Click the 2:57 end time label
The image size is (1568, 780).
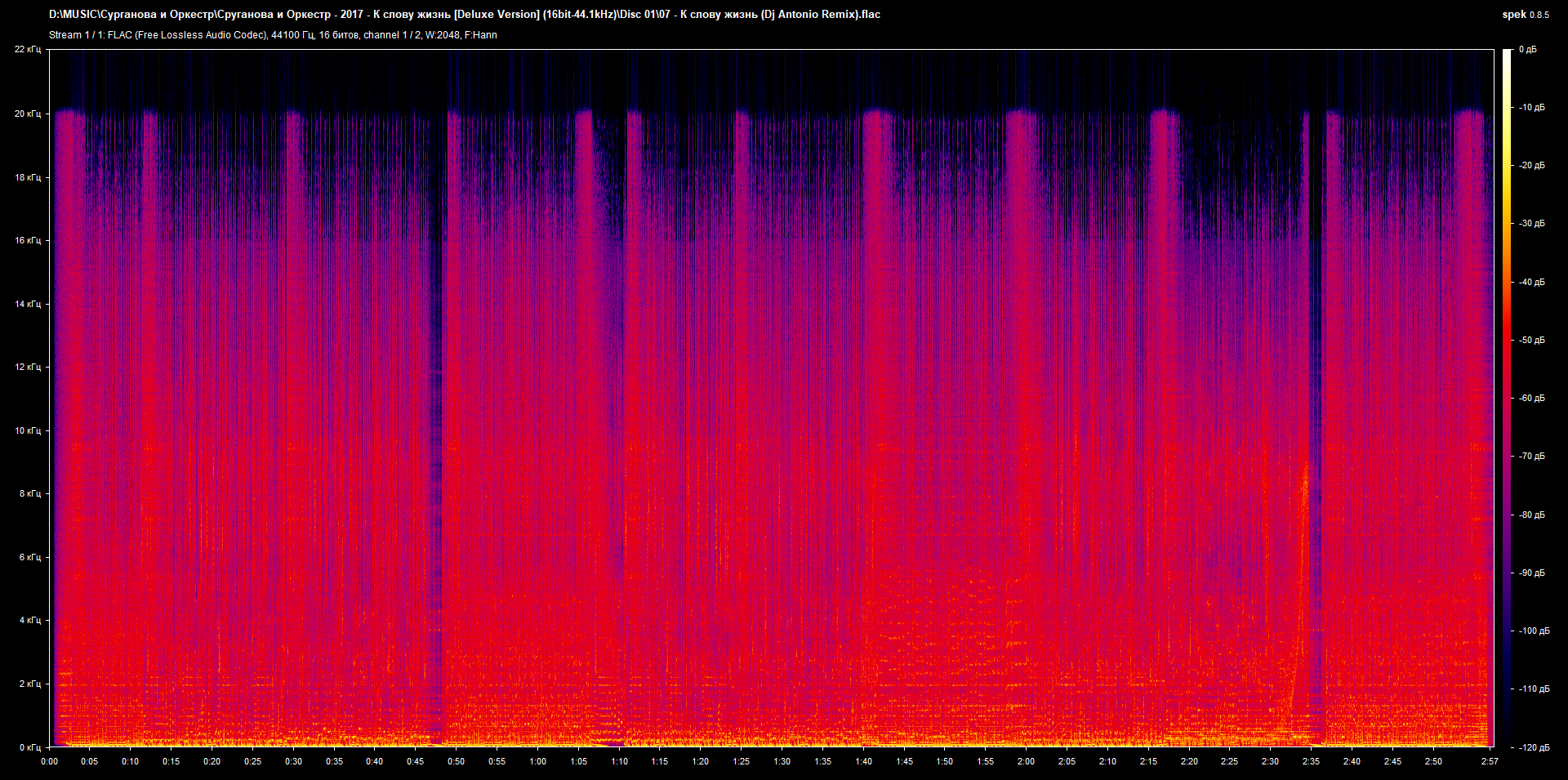coord(1490,761)
